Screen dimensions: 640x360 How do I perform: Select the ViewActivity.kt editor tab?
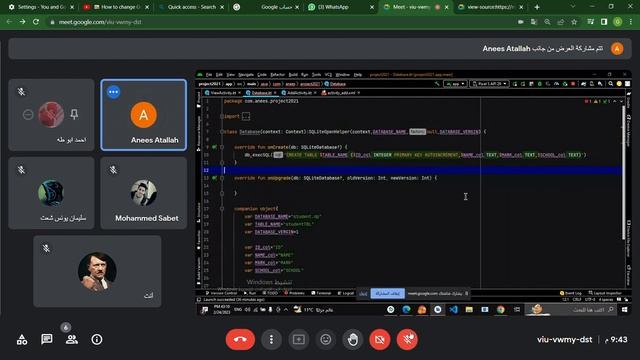[223, 93]
